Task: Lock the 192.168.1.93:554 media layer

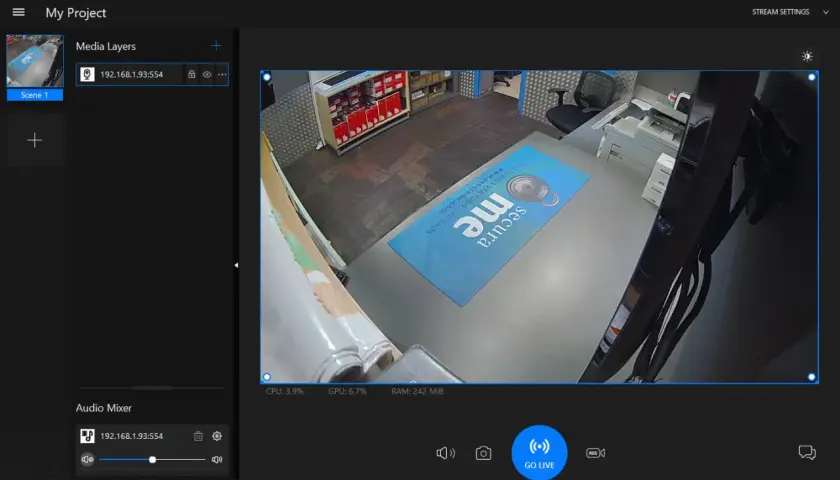Action: click(x=191, y=74)
